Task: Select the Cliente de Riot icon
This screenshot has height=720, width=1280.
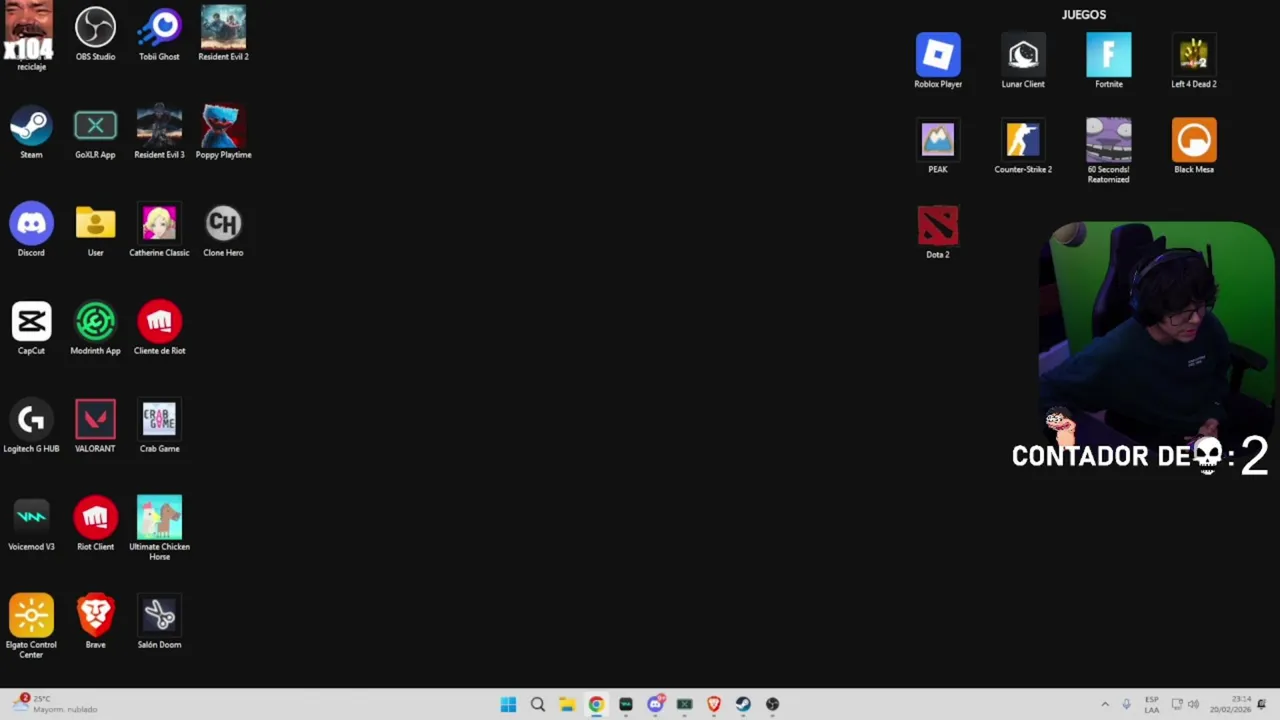Action: click(x=159, y=328)
